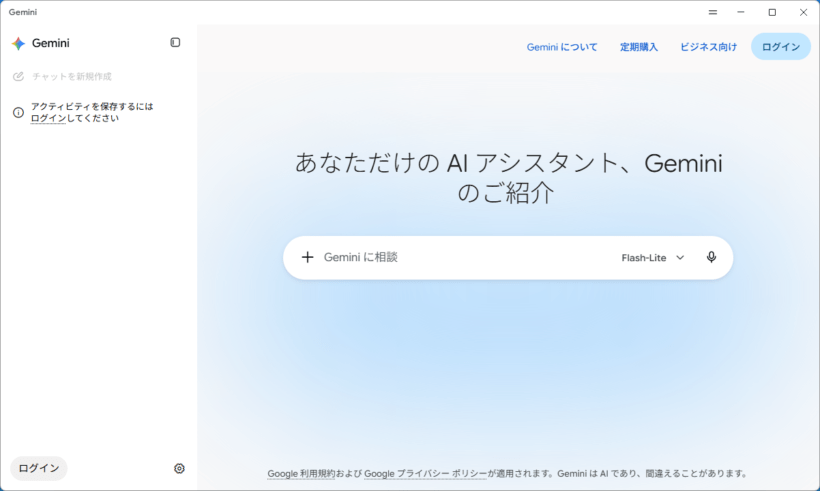Click the plus icon to add files
Screen dimensions: 820x491
(308, 257)
